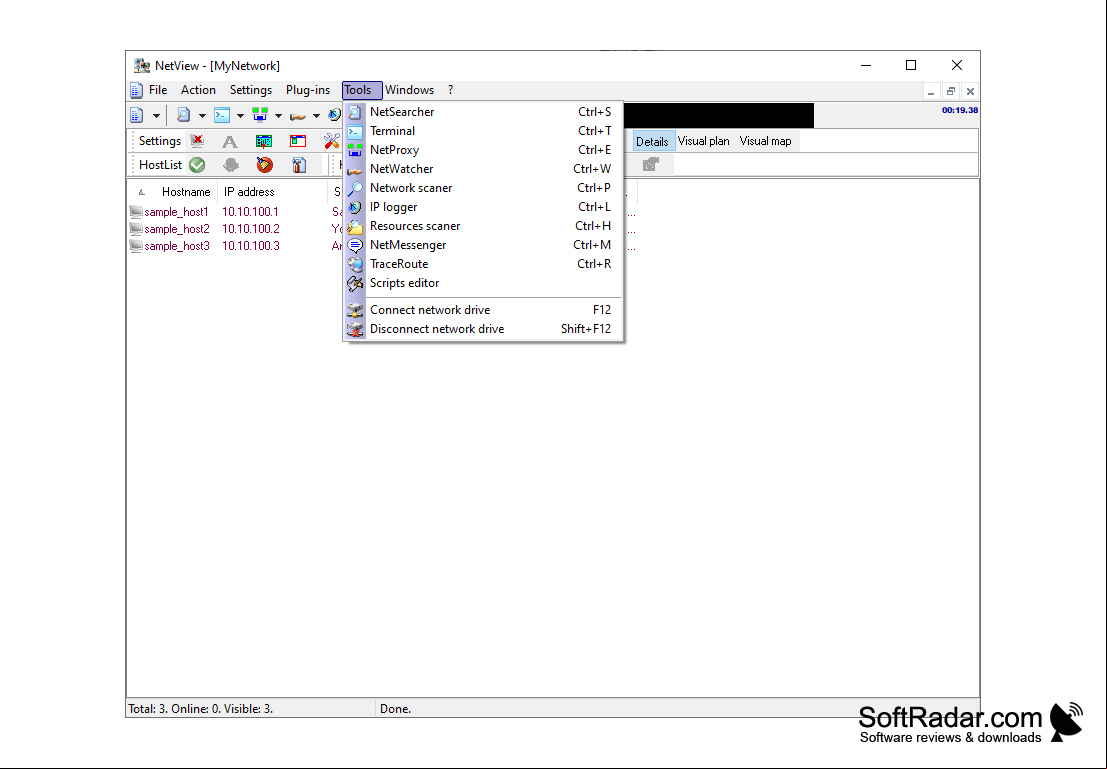Screen dimensions: 1107x769
Task: Click the Resources scaner folder icon
Action: pyautogui.click(x=355, y=226)
